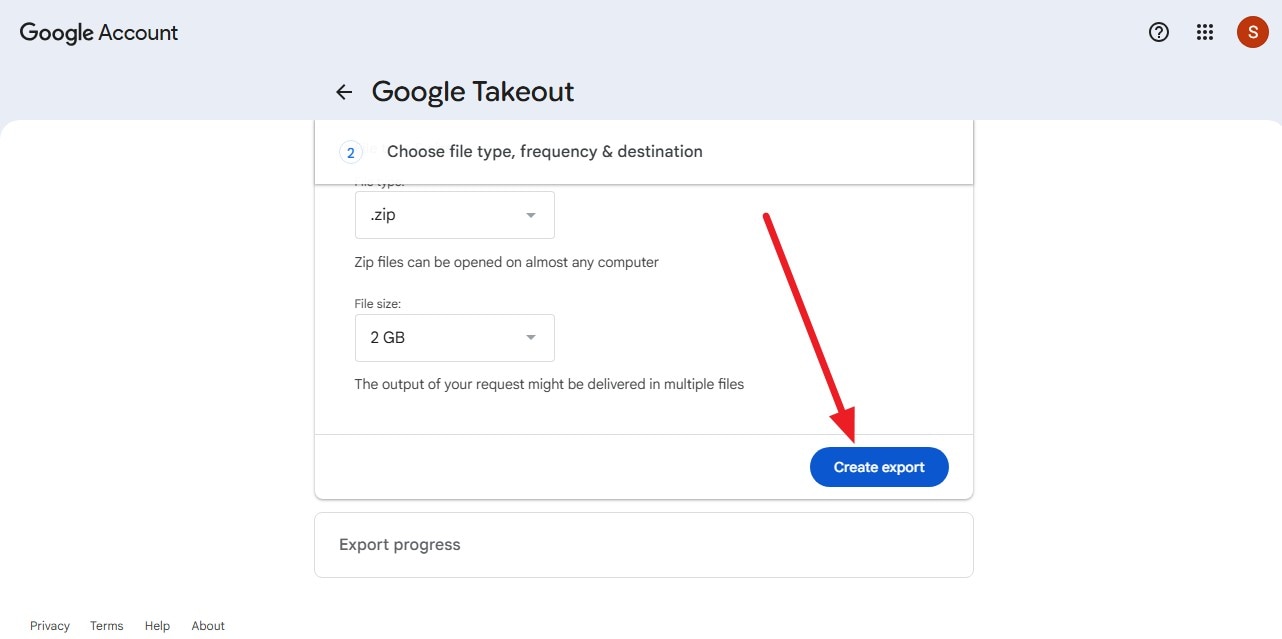This screenshot has height=639, width=1282.
Task: Open the Help link in footer
Action: [x=157, y=626]
